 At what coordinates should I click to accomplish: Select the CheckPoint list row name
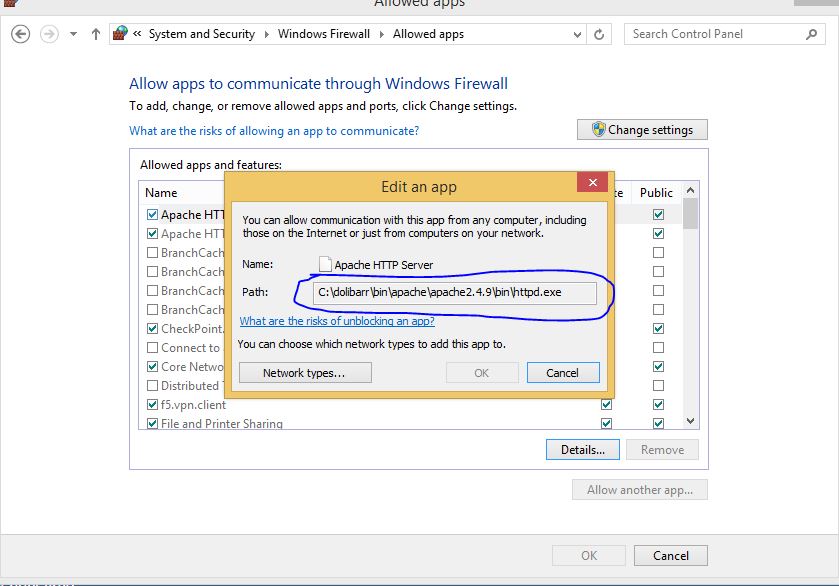click(x=192, y=329)
